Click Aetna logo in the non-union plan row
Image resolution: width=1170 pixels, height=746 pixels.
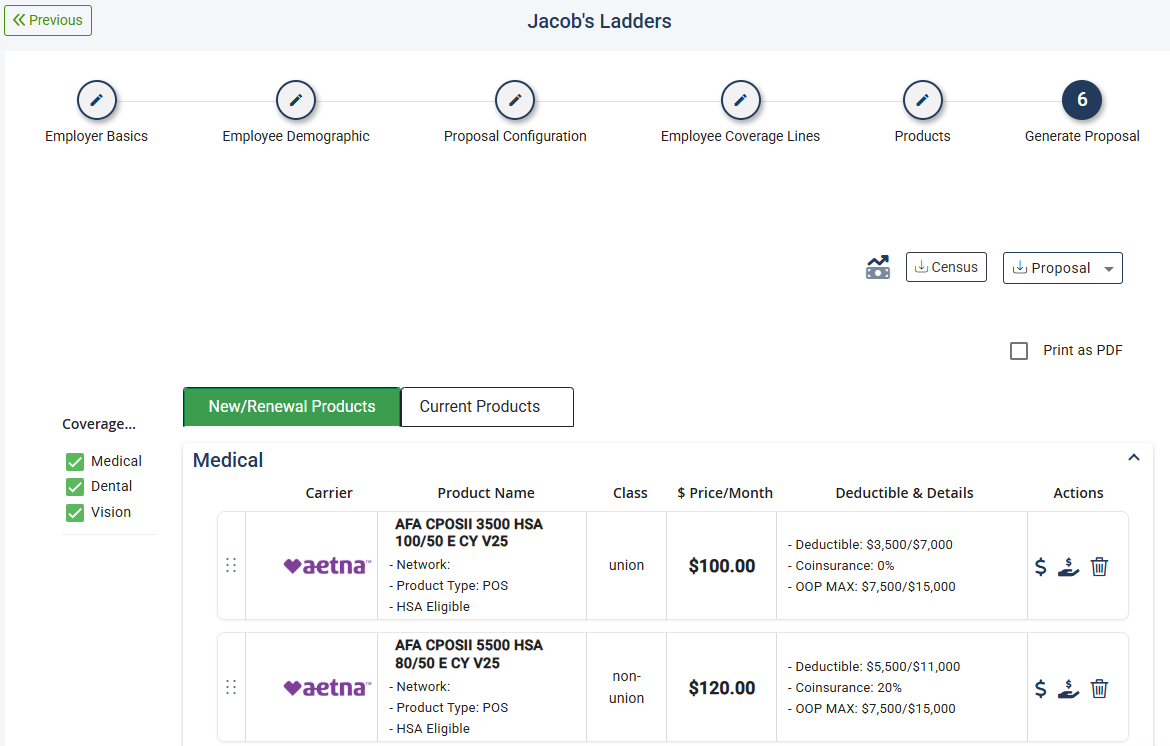pos(327,688)
